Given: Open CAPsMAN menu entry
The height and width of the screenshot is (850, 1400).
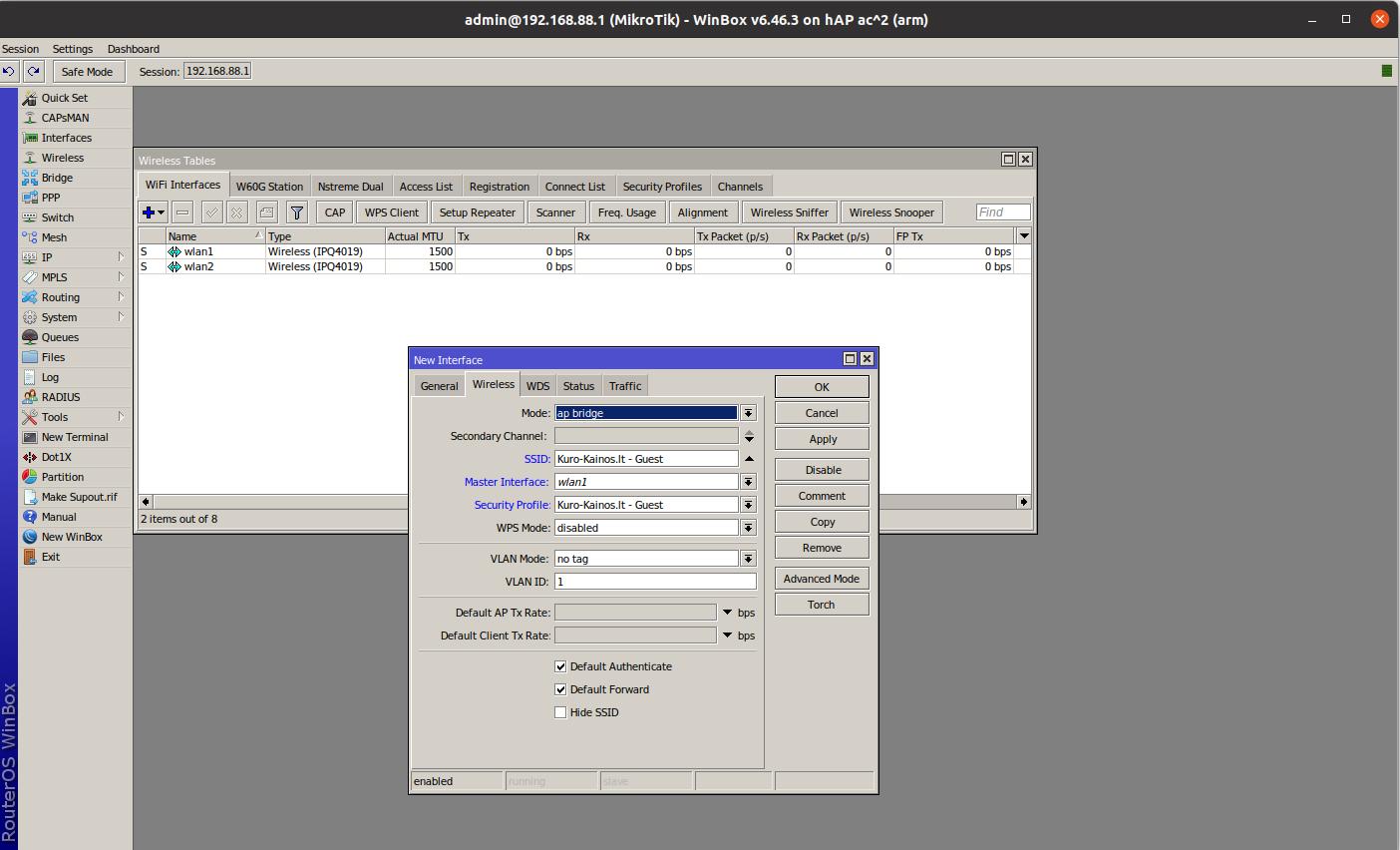Looking at the screenshot, I should (x=65, y=118).
